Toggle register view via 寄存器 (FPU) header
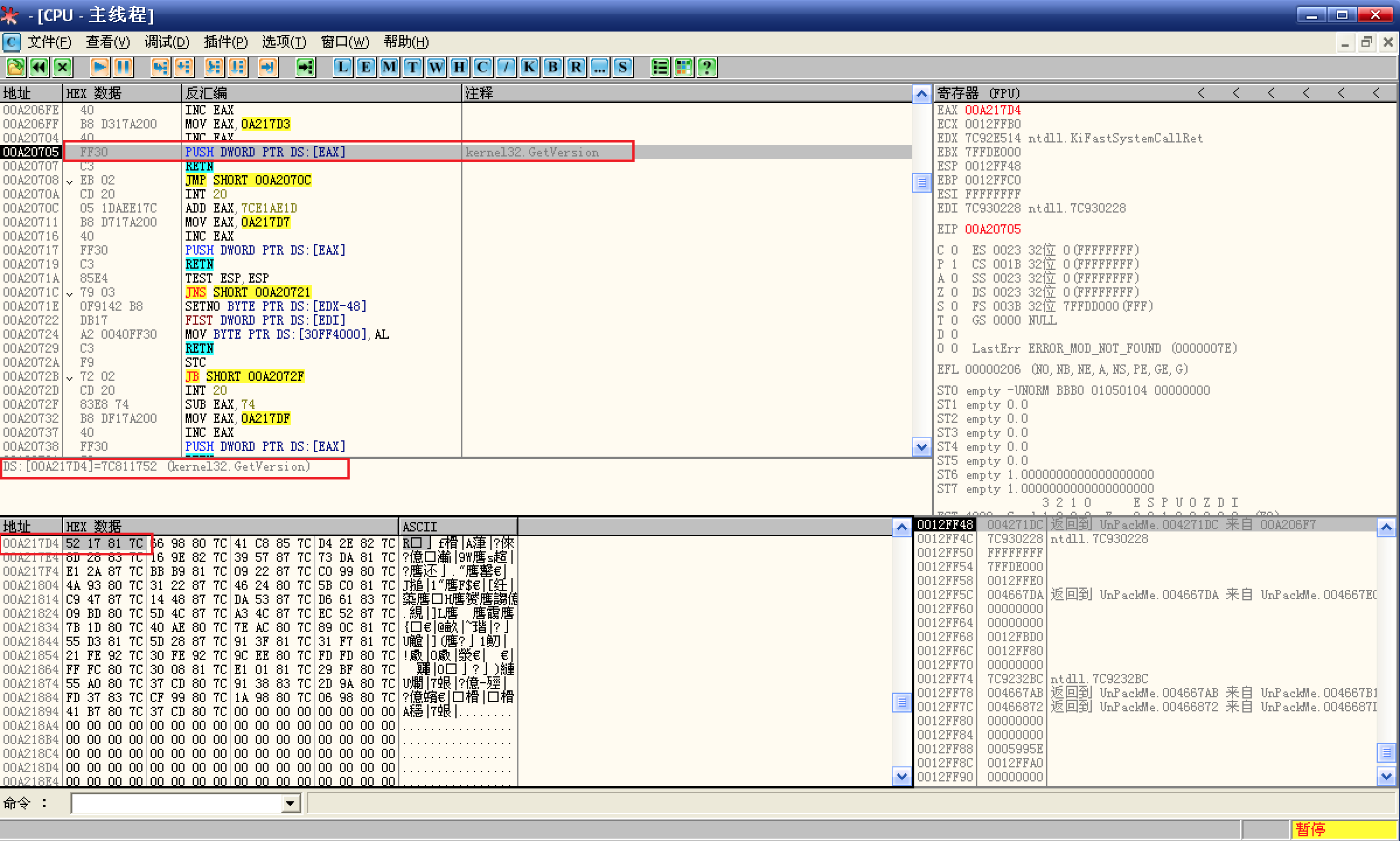This screenshot has height=841, width=1400. click(978, 93)
